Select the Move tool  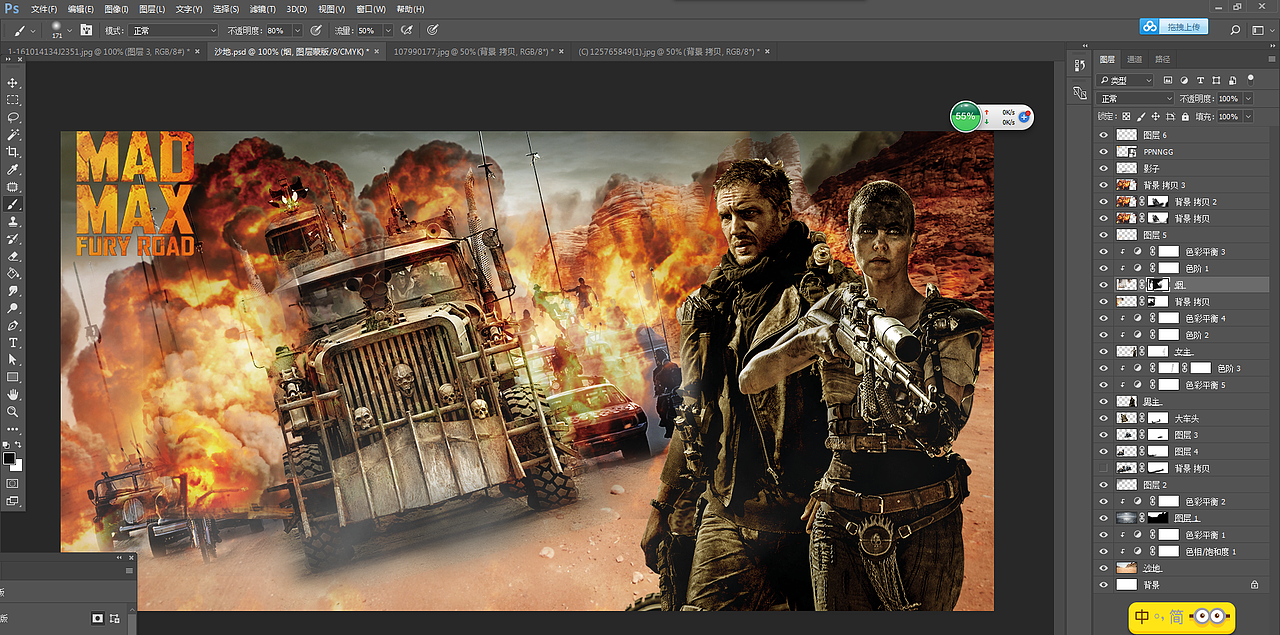[13, 83]
